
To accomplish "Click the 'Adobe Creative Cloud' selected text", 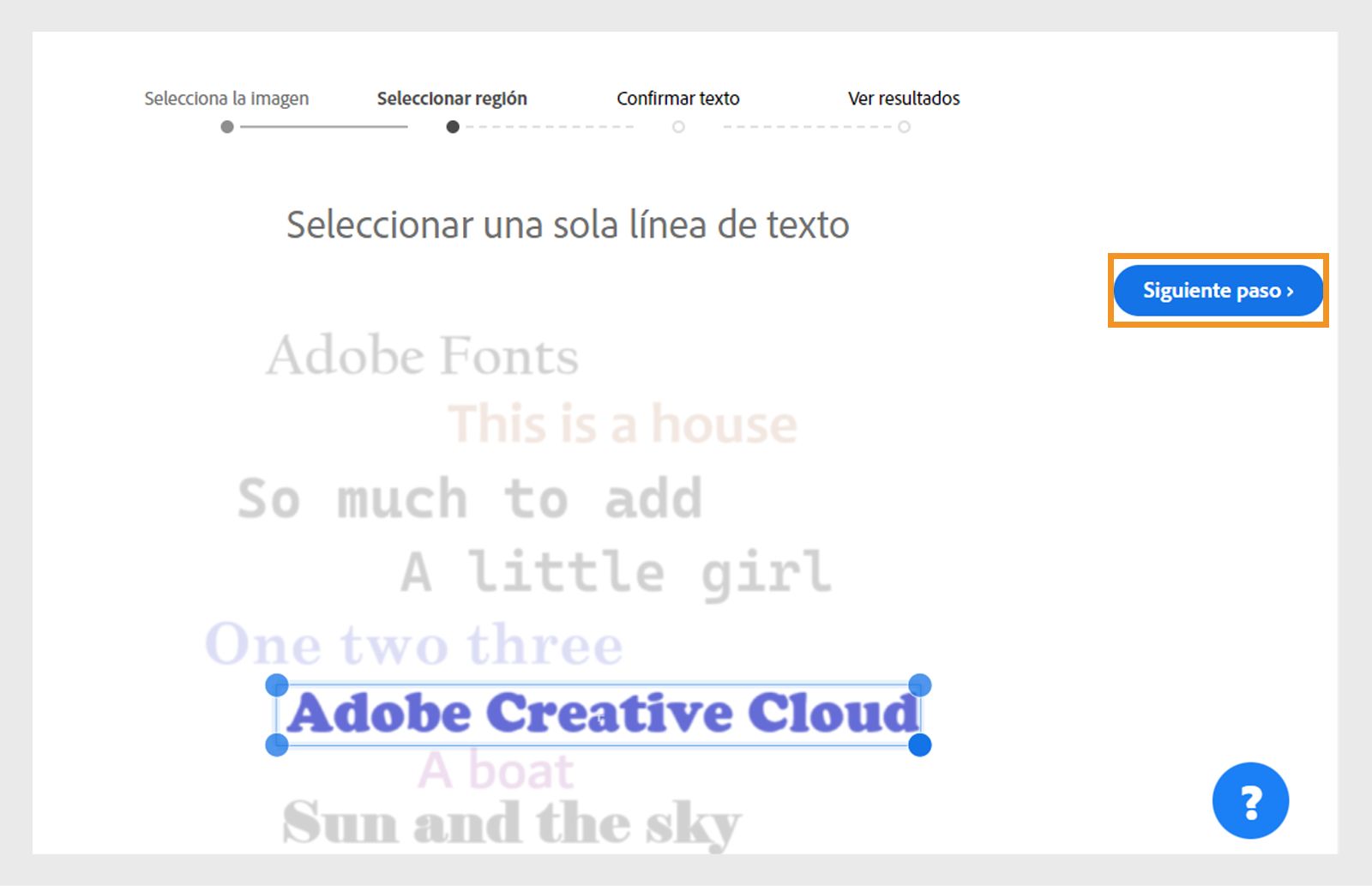I will click(603, 714).
